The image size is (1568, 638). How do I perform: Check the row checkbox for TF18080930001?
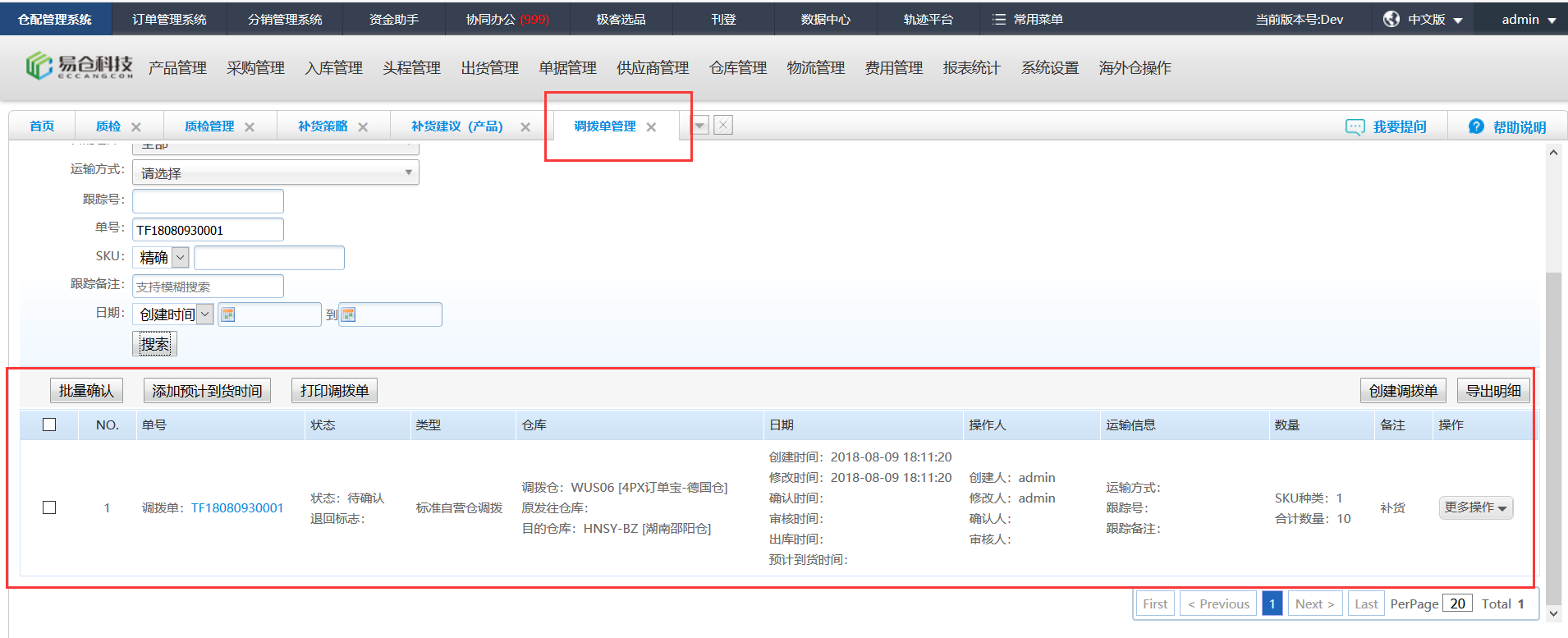coord(49,507)
